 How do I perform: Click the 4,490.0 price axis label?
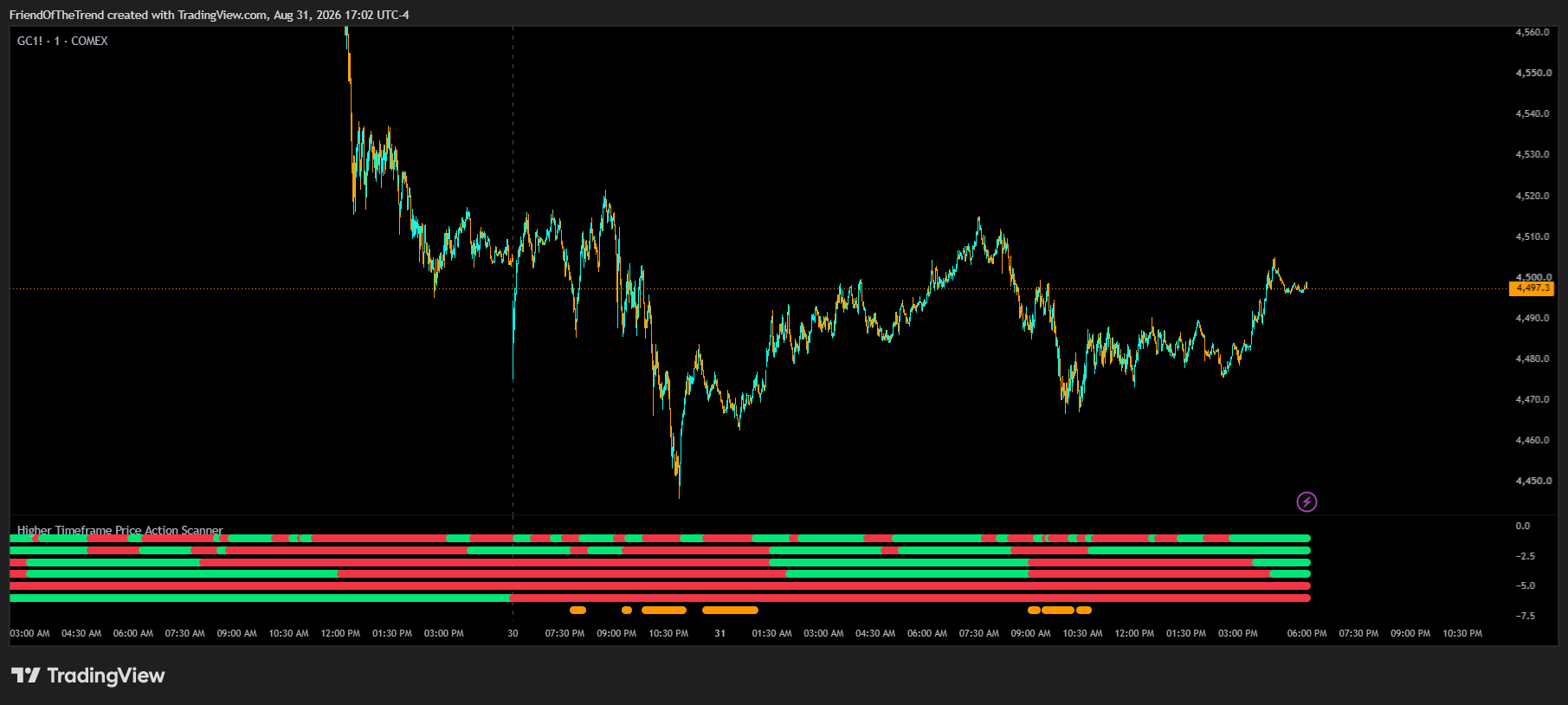[1533, 318]
